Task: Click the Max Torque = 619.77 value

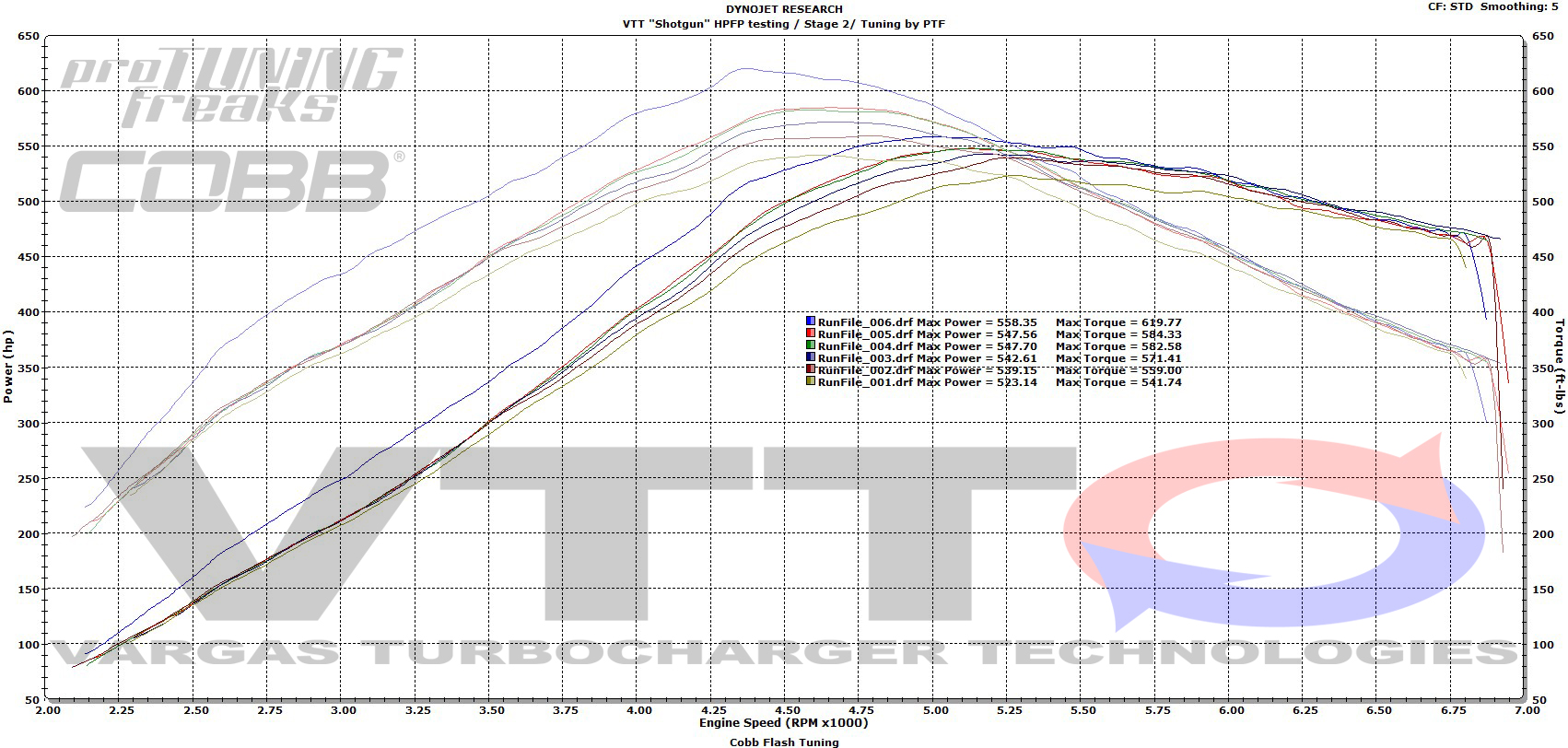Action: tap(1118, 322)
